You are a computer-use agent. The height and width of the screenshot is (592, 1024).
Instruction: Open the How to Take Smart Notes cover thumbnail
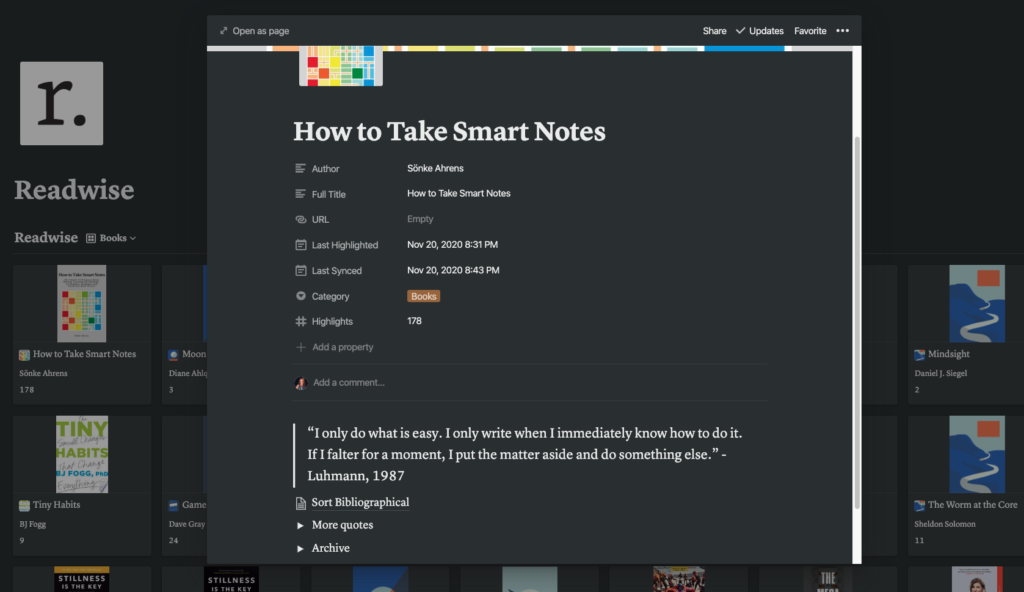tap(82, 304)
